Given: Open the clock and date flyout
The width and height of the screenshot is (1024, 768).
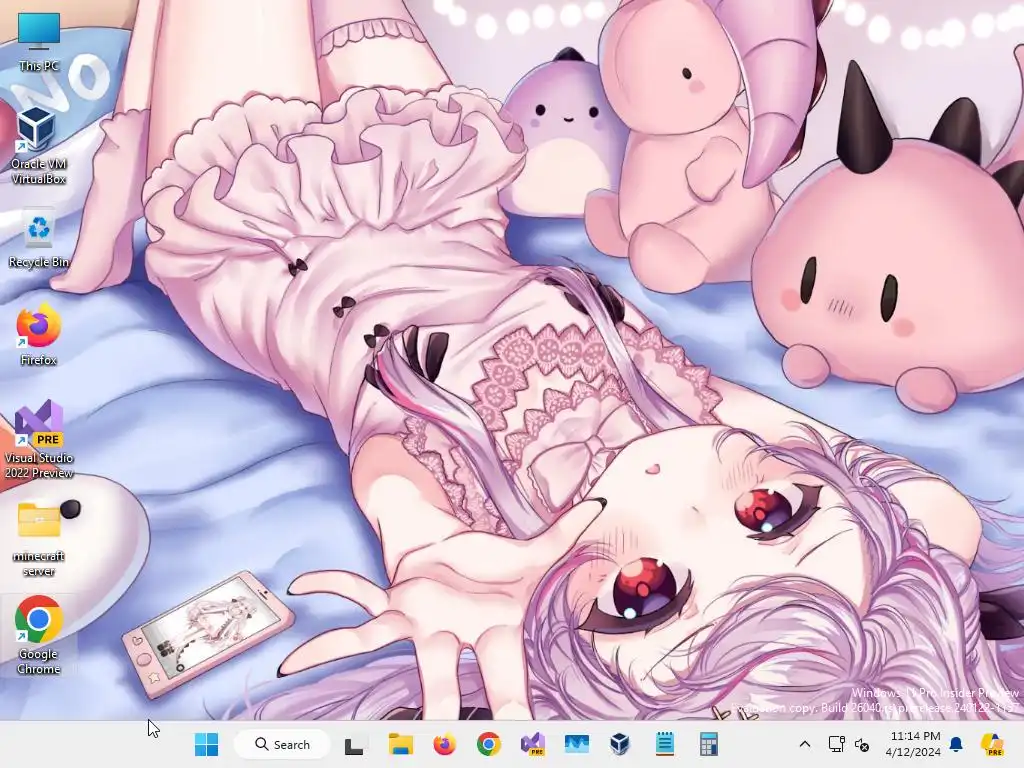Looking at the screenshot, I should tap(912, 744).
